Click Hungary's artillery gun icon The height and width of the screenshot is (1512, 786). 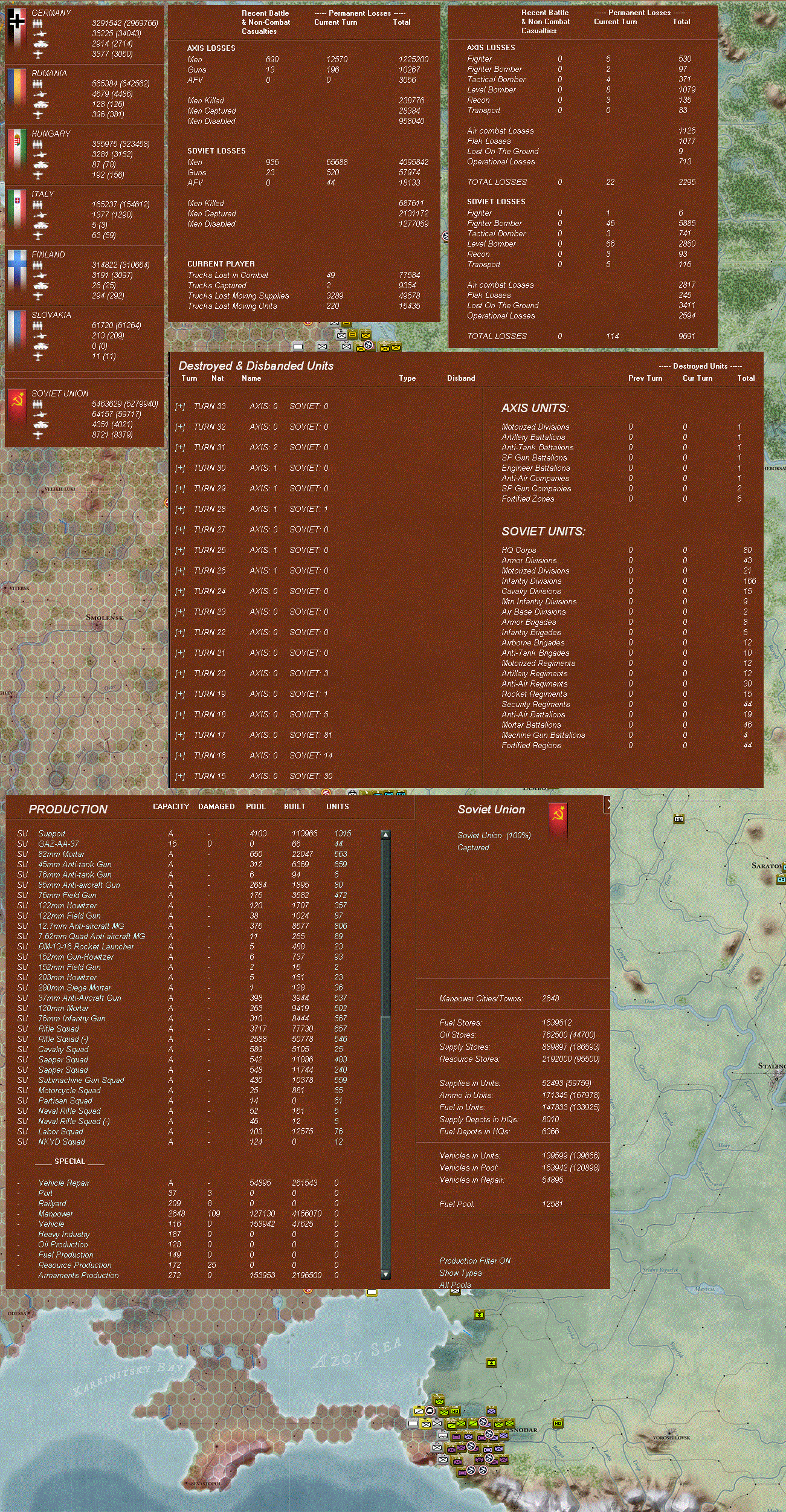[39, 155]
